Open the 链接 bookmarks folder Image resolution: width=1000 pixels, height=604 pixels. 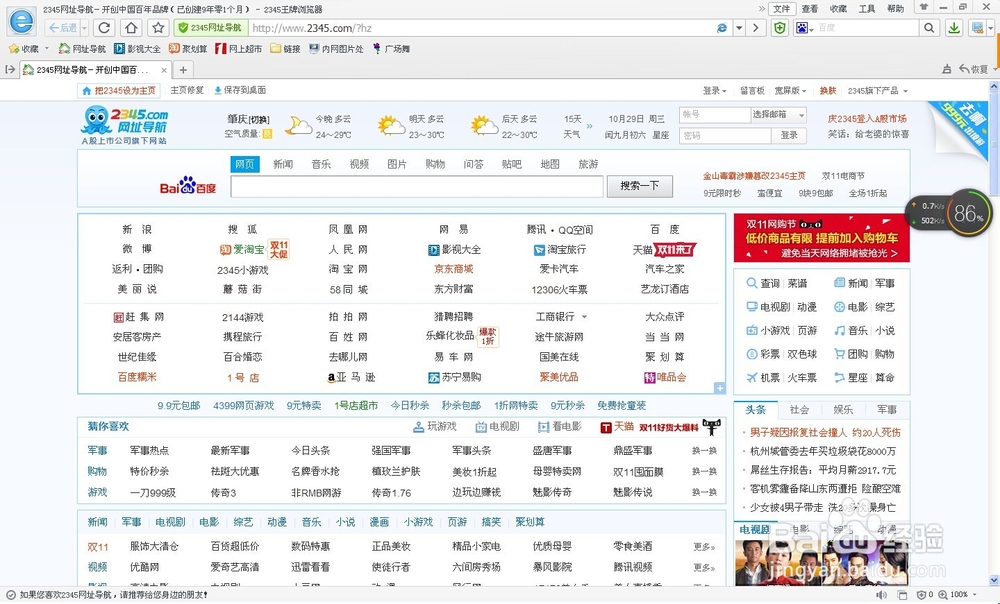point(285,48)
